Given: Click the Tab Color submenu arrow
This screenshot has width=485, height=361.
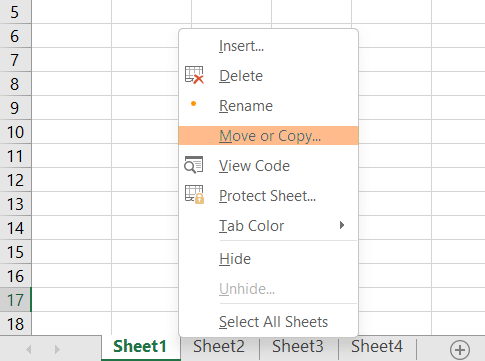Looking at the screenshot, I should 342,225.
